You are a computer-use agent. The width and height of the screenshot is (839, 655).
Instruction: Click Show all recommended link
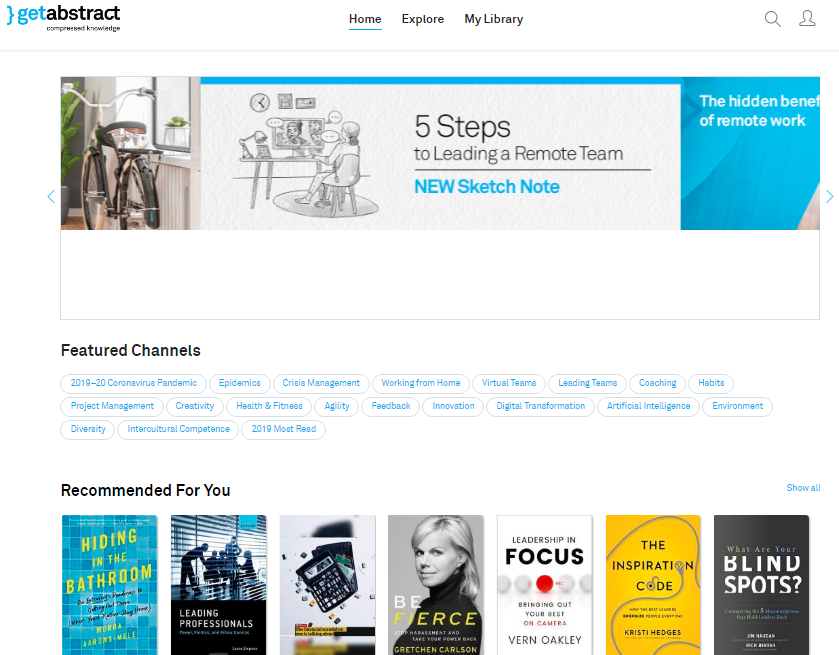point(803,488)
